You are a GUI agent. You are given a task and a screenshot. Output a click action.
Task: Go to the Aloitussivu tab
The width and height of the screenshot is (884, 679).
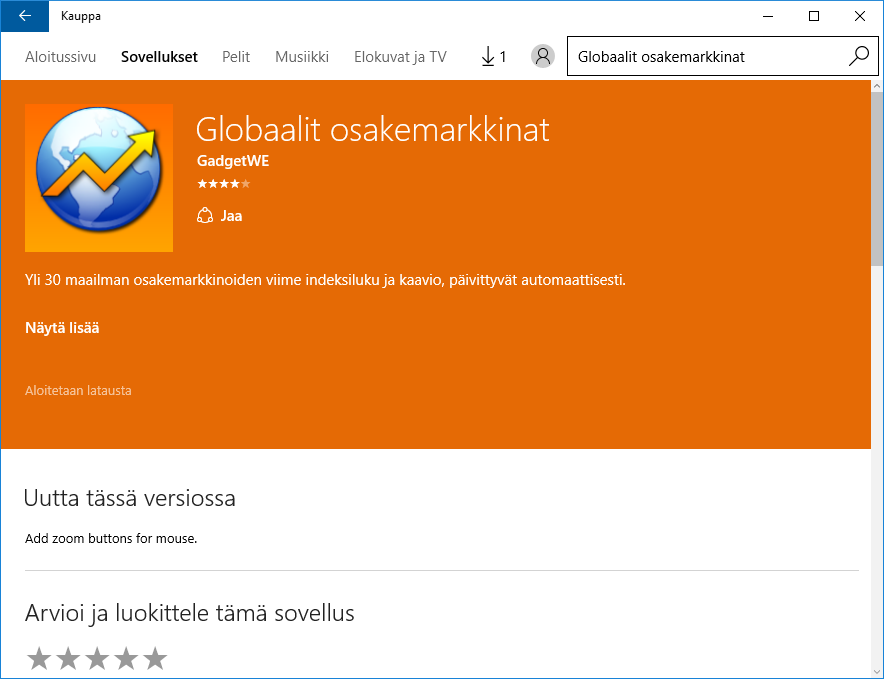click(60, 57)
